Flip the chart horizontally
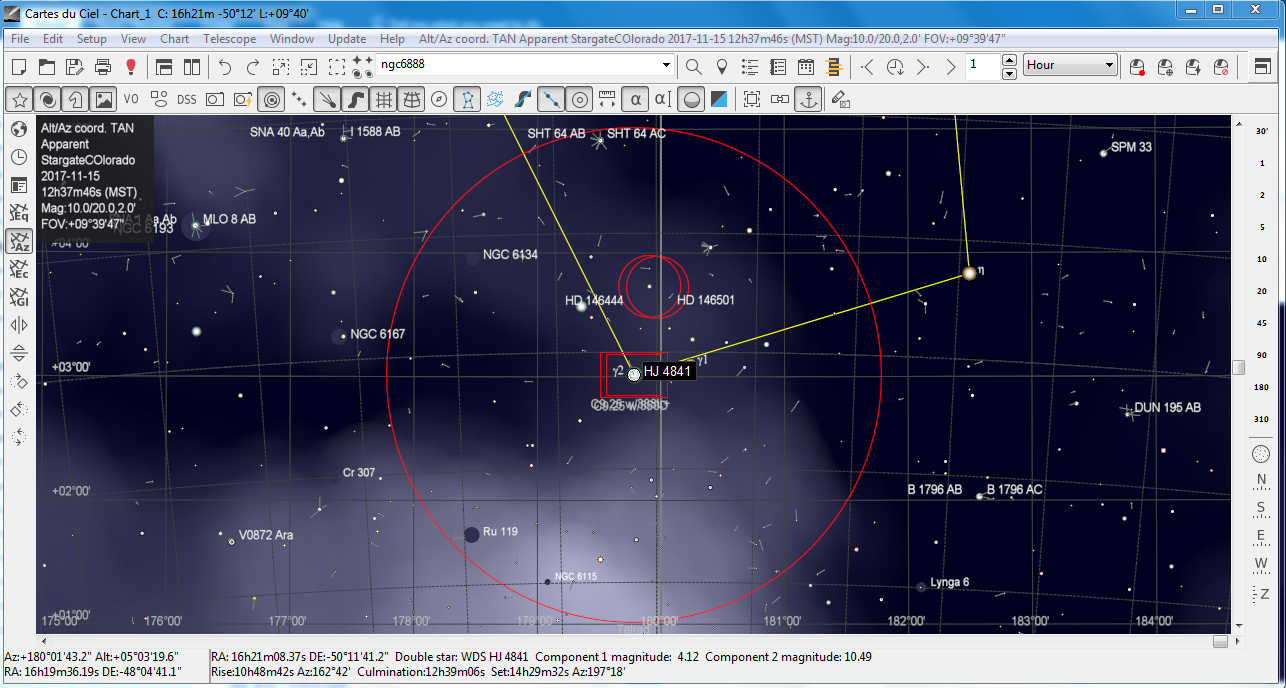The image size is (1286, 688). pos(19,325)
